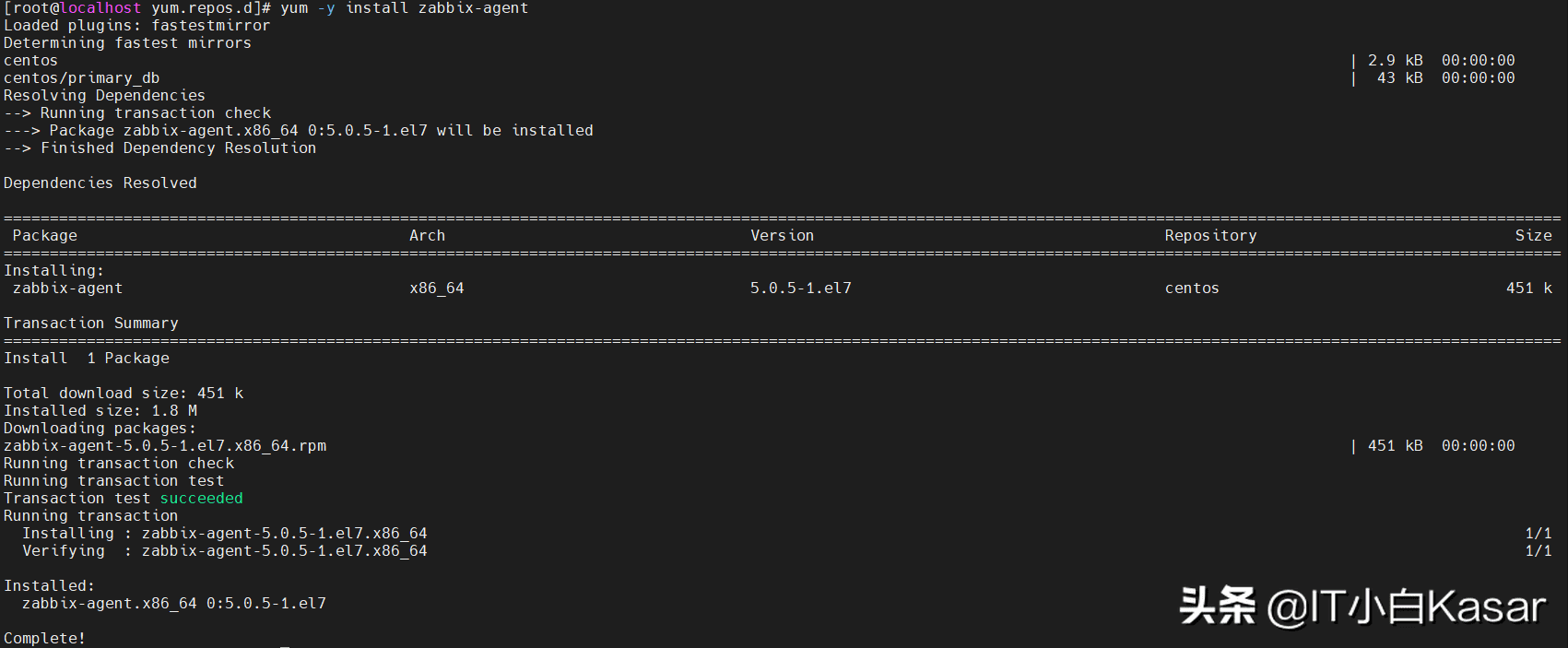The image size is (1568, 648).
Task: Click the '@IT小白Kasar' watermark
Action: click(x=1406, y=607)
